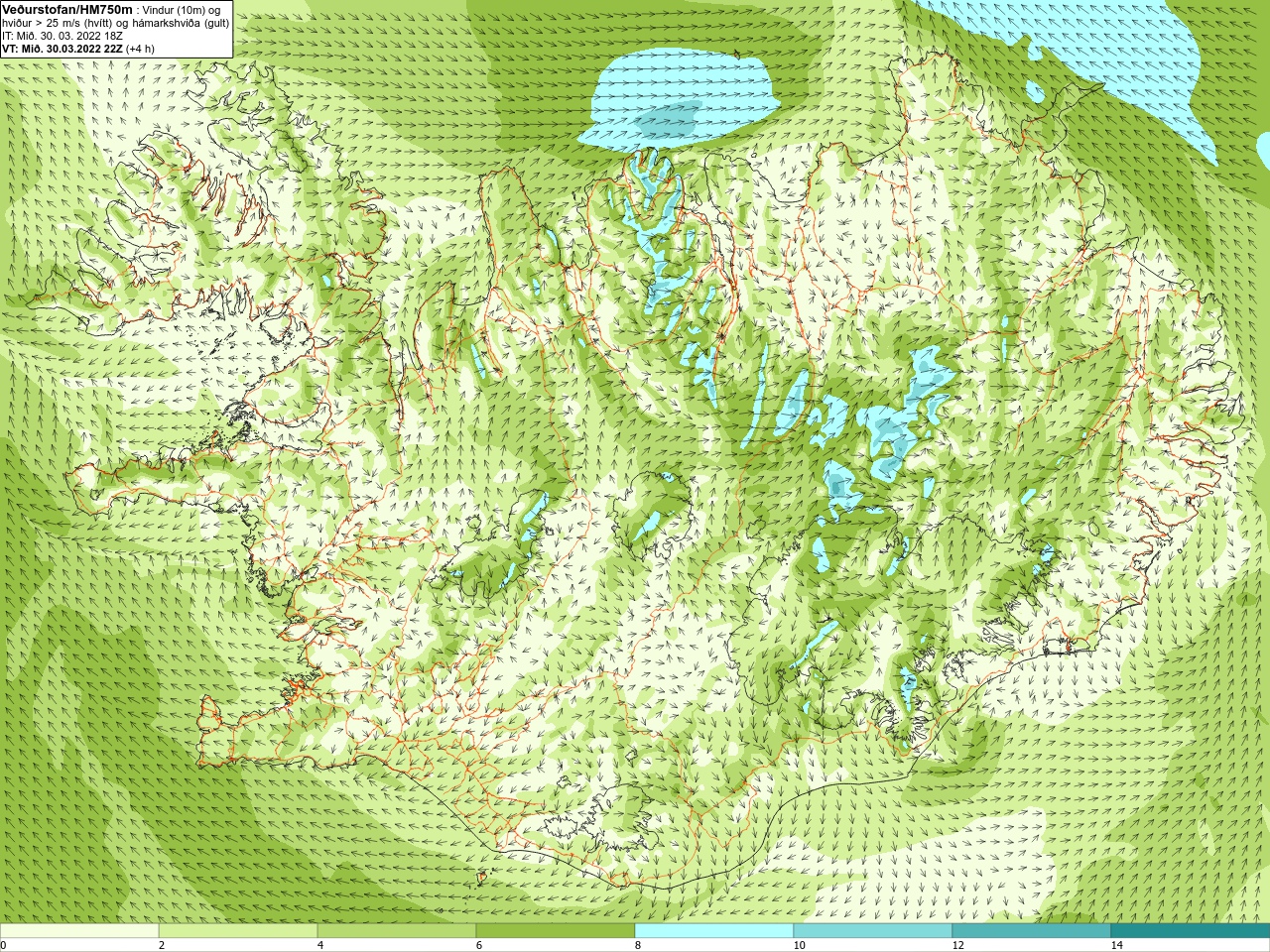The image size is (1270, 952).
Task: Click the 'IT: Mið. 30. 03. 2022 18Z' text
Action: pyautogui.click(x=63, y=36)
